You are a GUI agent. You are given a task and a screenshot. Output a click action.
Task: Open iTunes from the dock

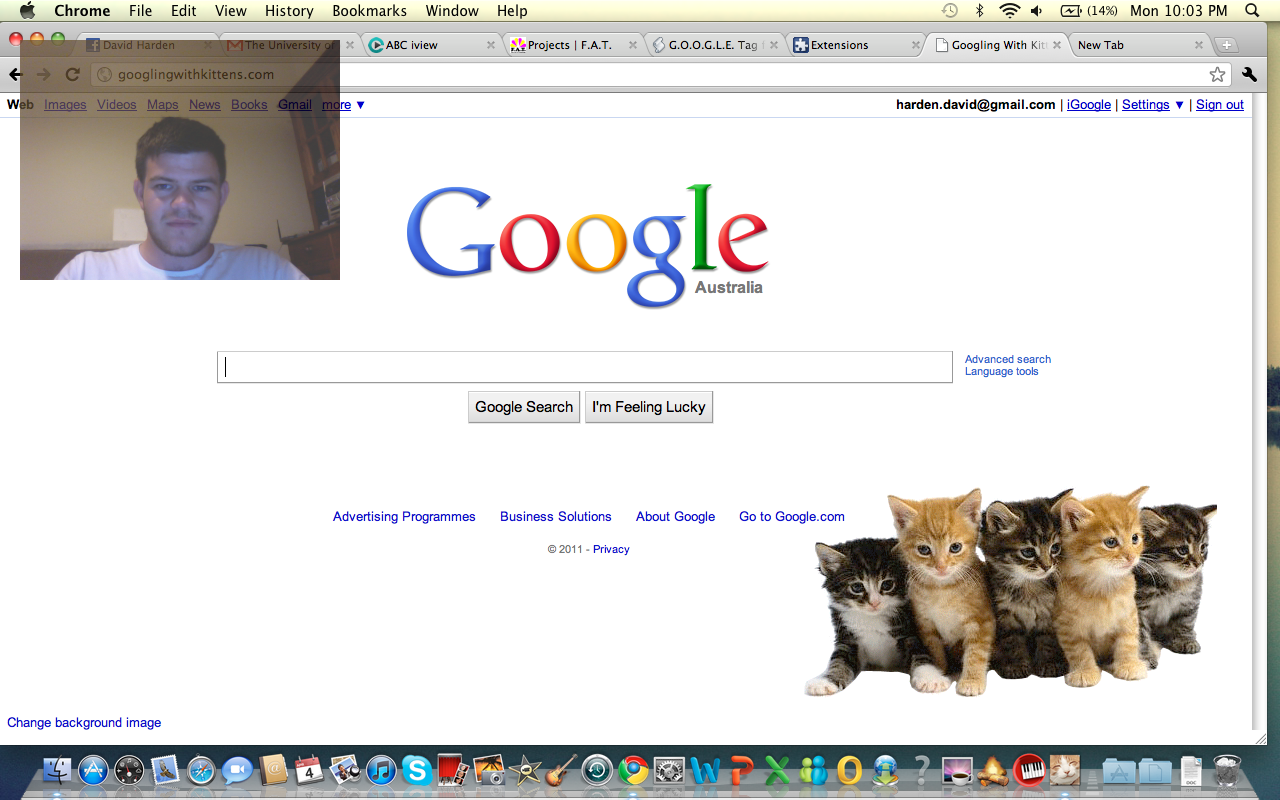(381, 770)
